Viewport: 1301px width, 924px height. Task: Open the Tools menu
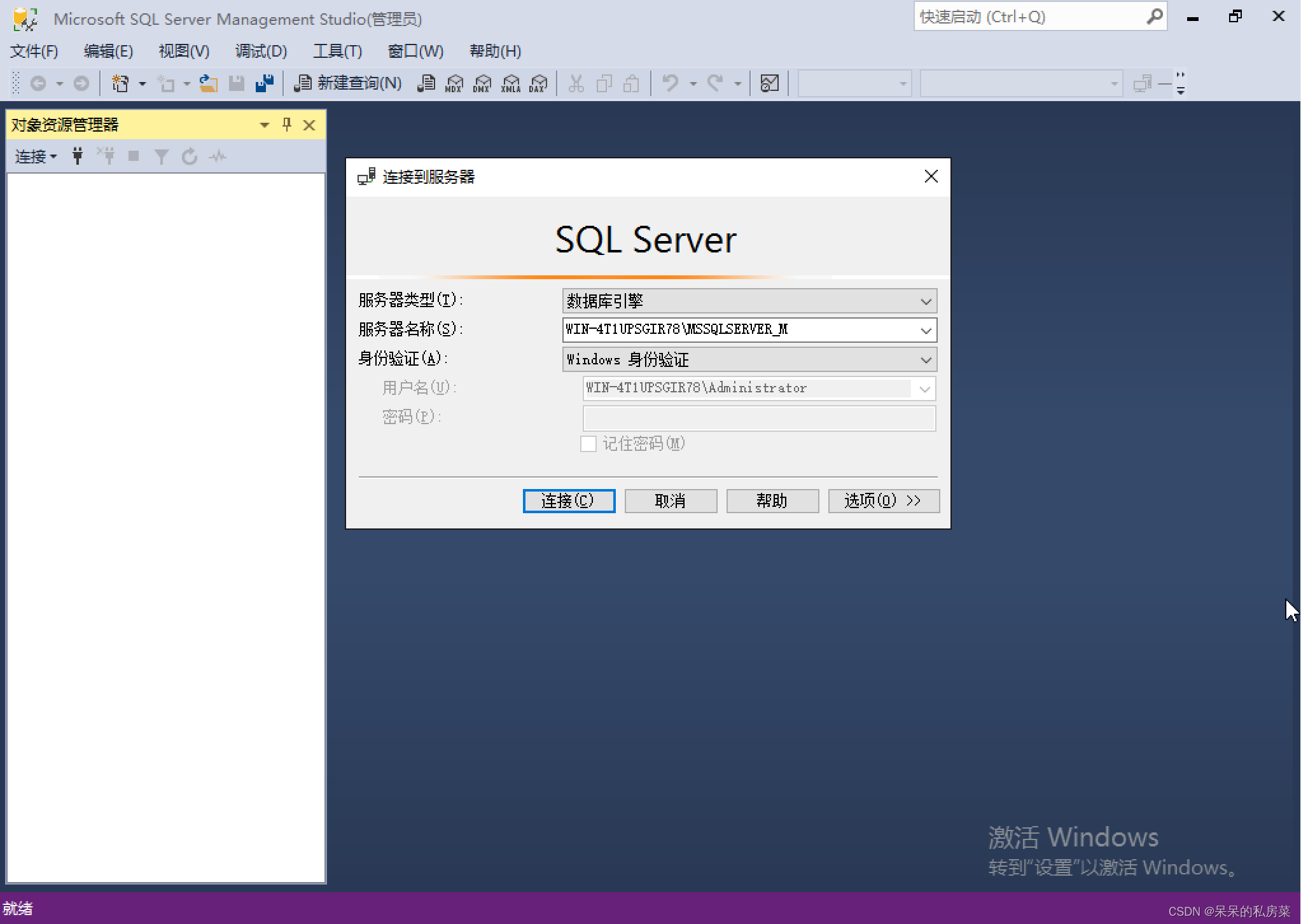[x=337, y=51]
